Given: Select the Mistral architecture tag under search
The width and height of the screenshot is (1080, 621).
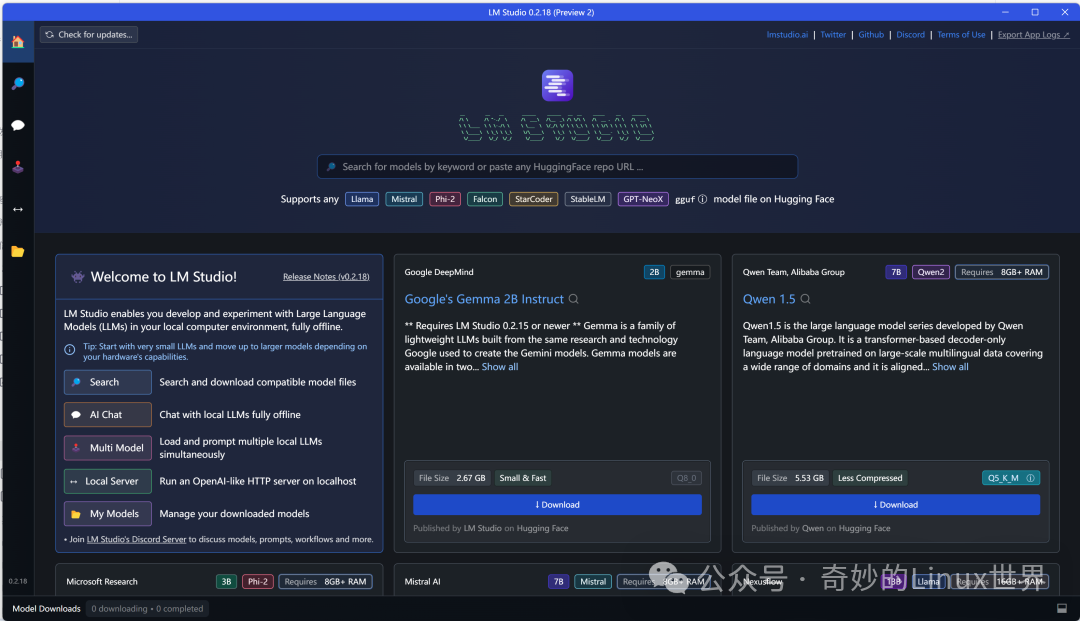Looking at the screenshot, I should point(404,199).
